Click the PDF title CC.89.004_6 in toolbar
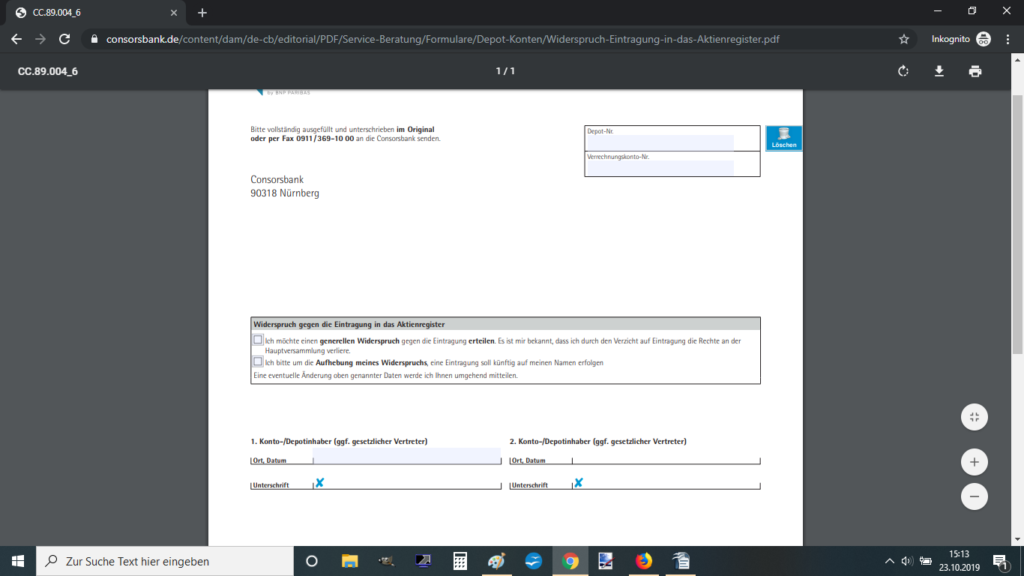Screen dimensions: 1024x576 click(48, 71)
